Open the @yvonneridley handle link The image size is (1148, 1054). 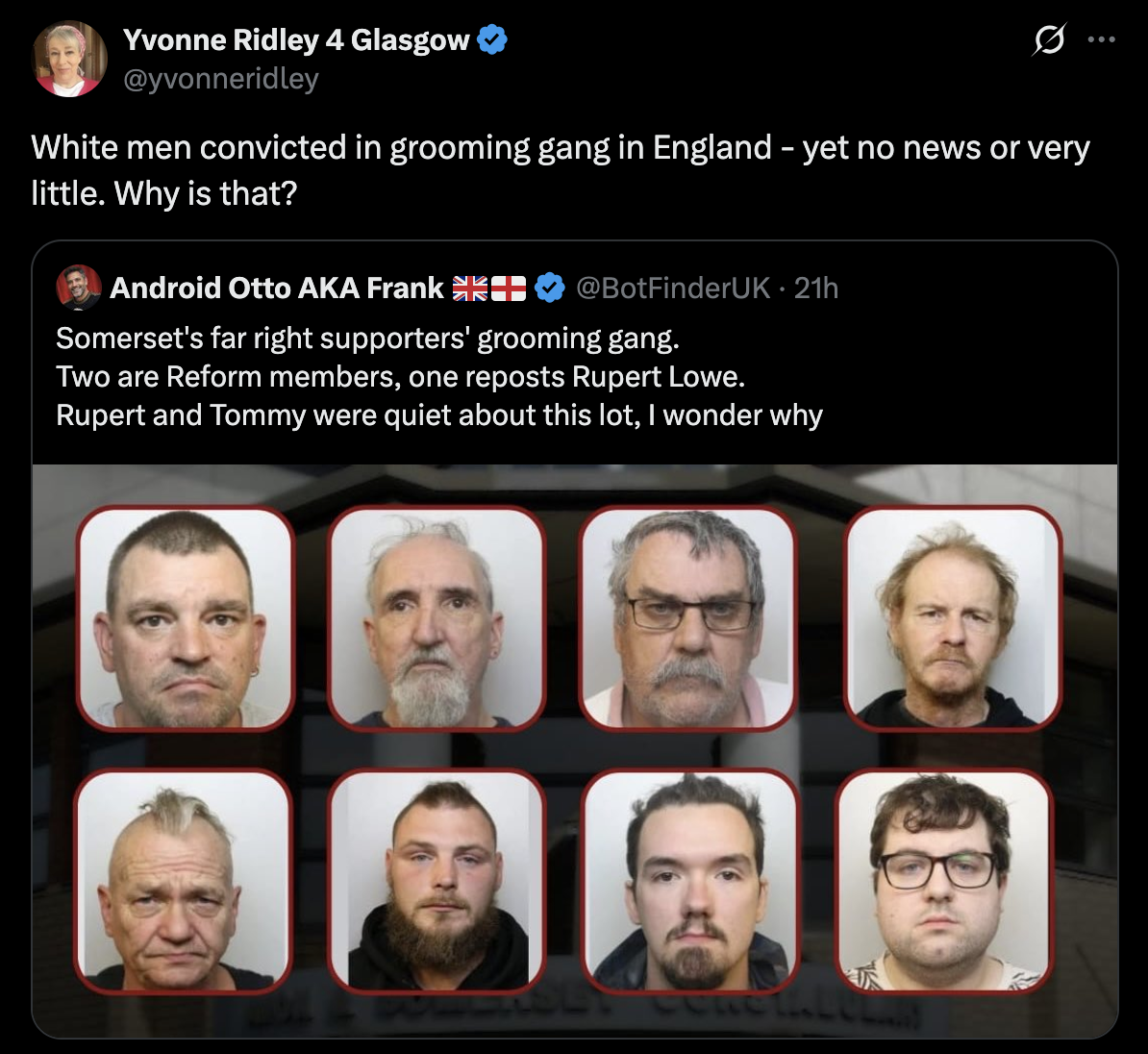click(x=220, y=78)
